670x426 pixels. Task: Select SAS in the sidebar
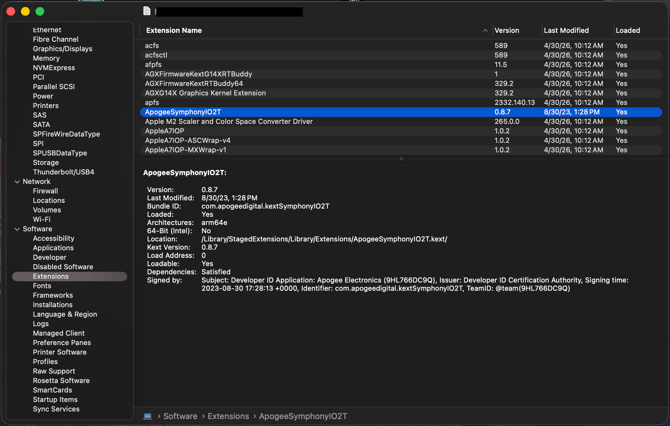point(39,115)
